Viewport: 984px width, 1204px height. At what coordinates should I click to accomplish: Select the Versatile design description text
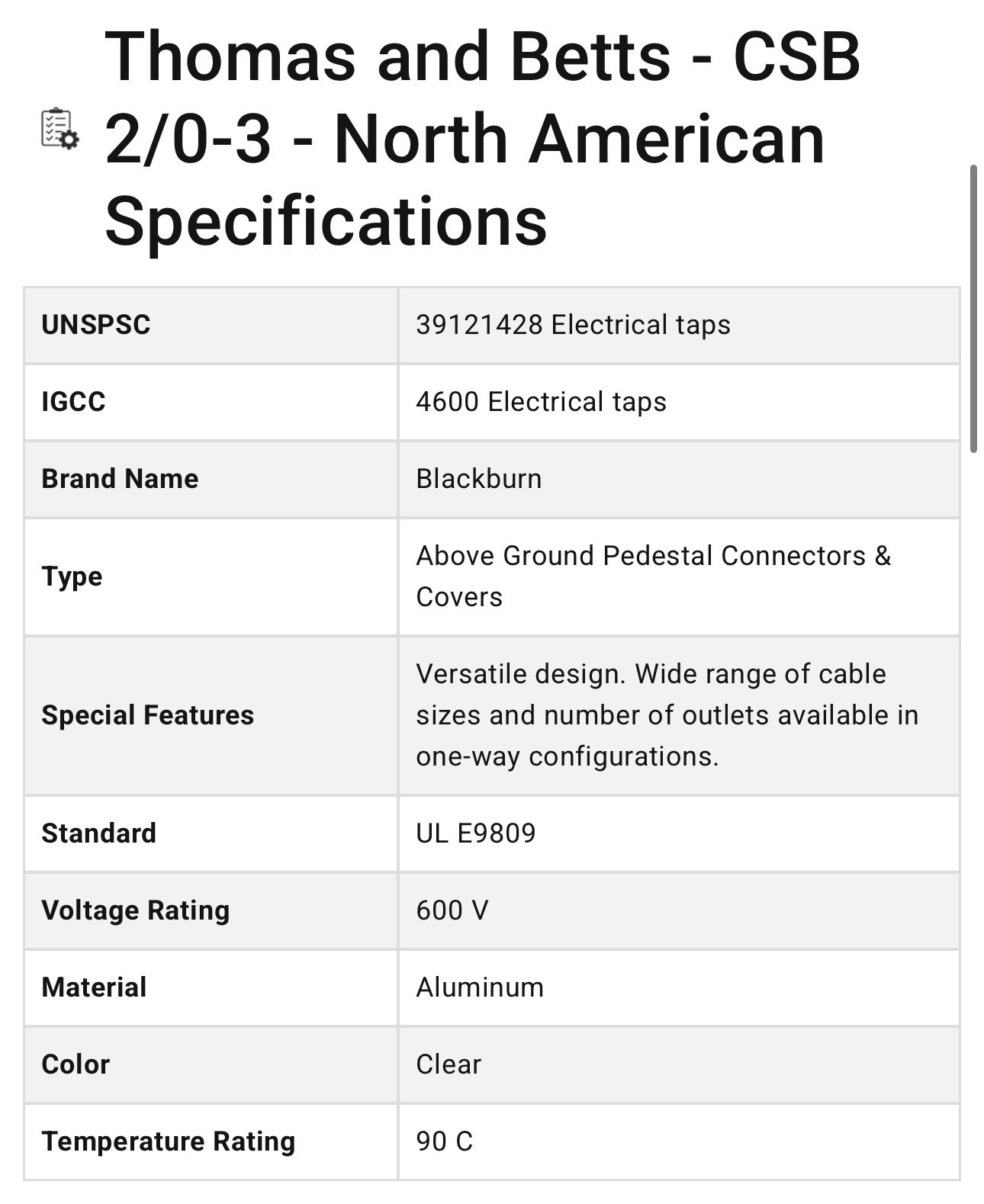tap(667, 715)
